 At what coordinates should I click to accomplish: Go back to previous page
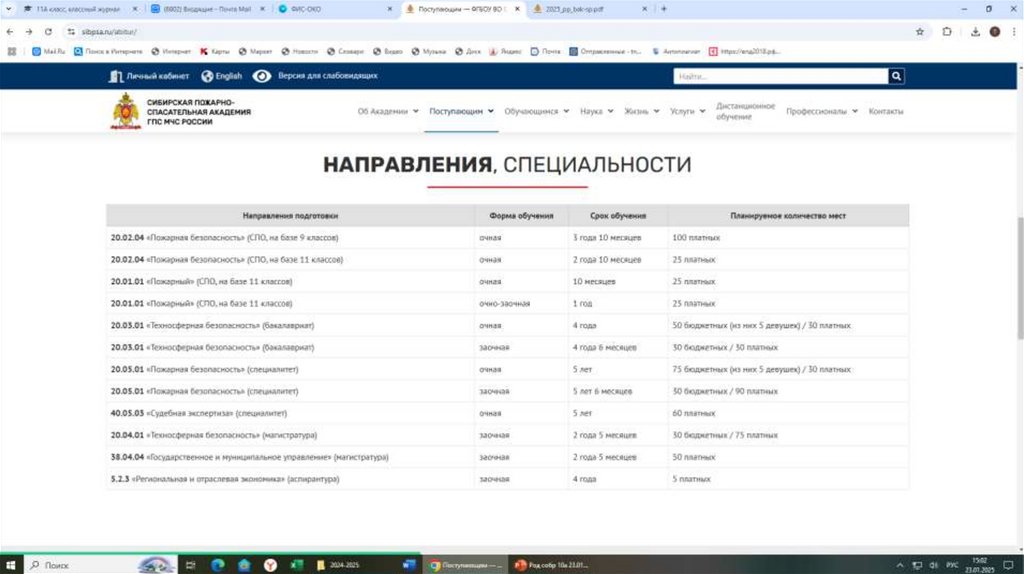(10, 31)
